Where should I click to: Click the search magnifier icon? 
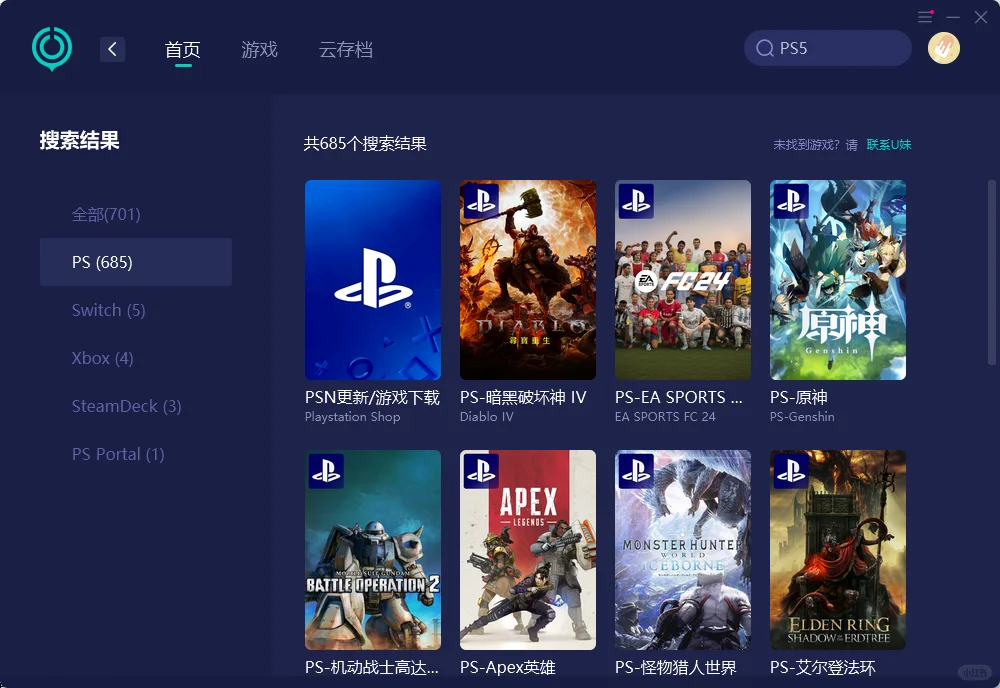click(764, 48)
